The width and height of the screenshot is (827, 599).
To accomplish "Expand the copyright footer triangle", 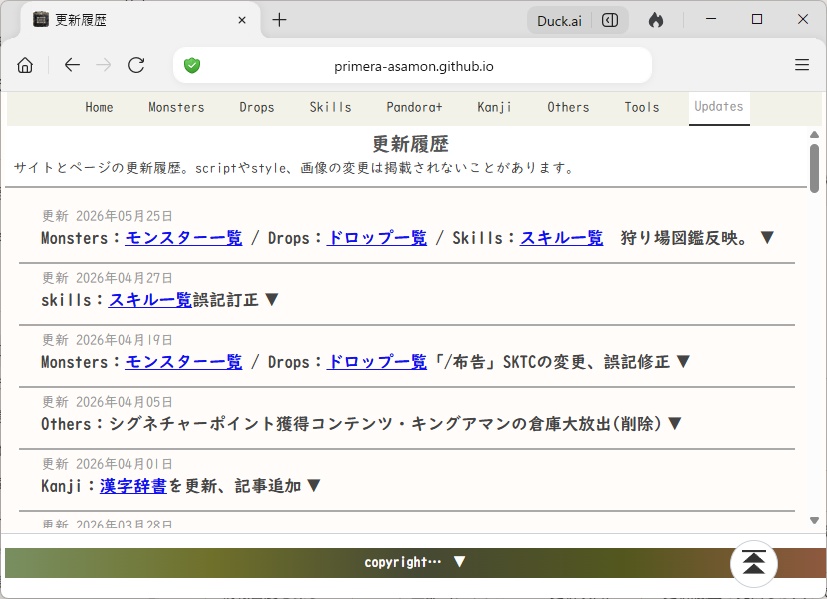I will click(459, 562).
